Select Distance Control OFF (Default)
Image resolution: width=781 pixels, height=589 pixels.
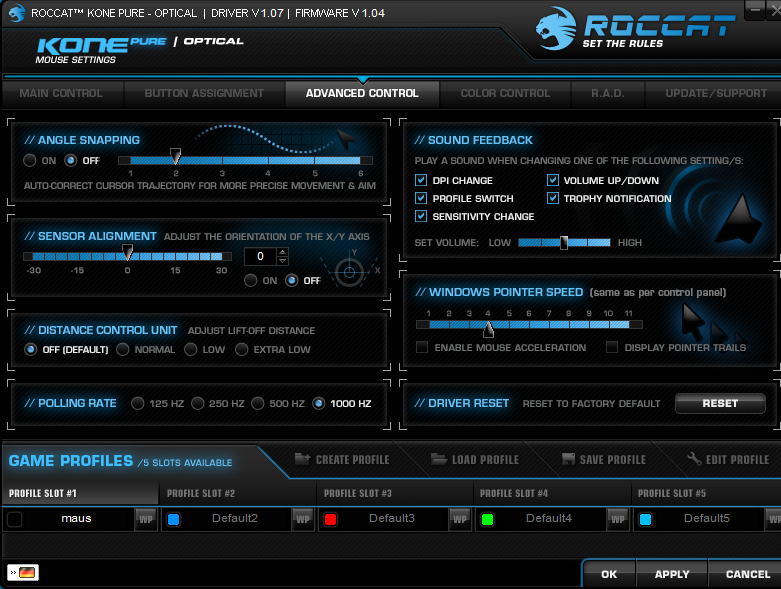coord(31,350)
